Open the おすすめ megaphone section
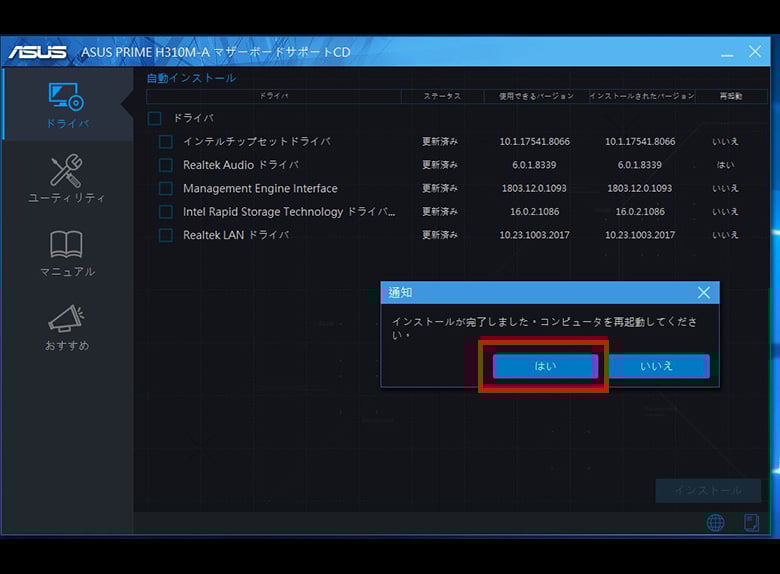This screenshot has width=780, height=574. [67, 327]
